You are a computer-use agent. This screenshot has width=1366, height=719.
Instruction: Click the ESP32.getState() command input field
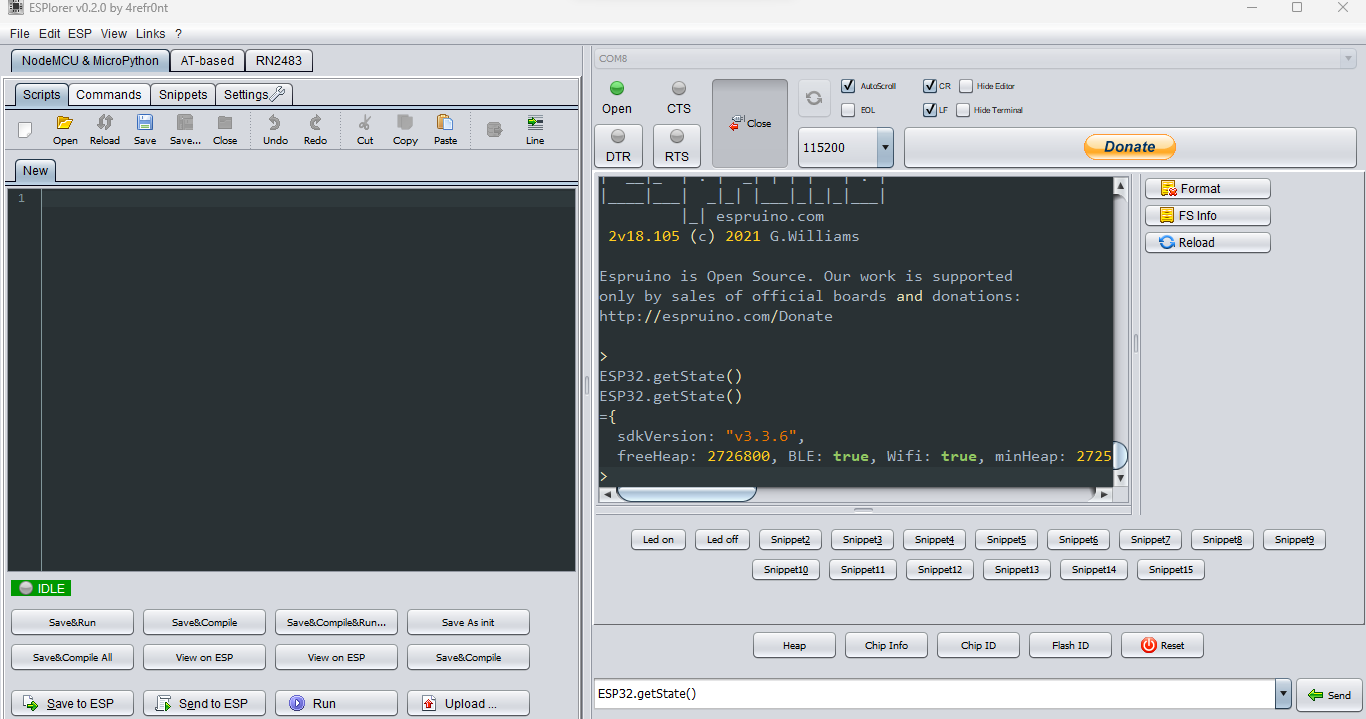[x=934, y=694]
